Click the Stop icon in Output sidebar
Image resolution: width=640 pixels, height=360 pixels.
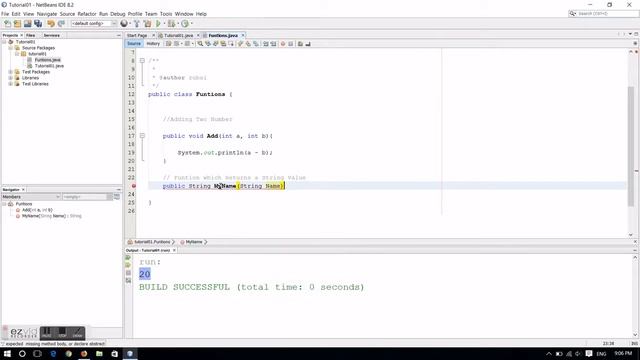(x=128, y=273)
